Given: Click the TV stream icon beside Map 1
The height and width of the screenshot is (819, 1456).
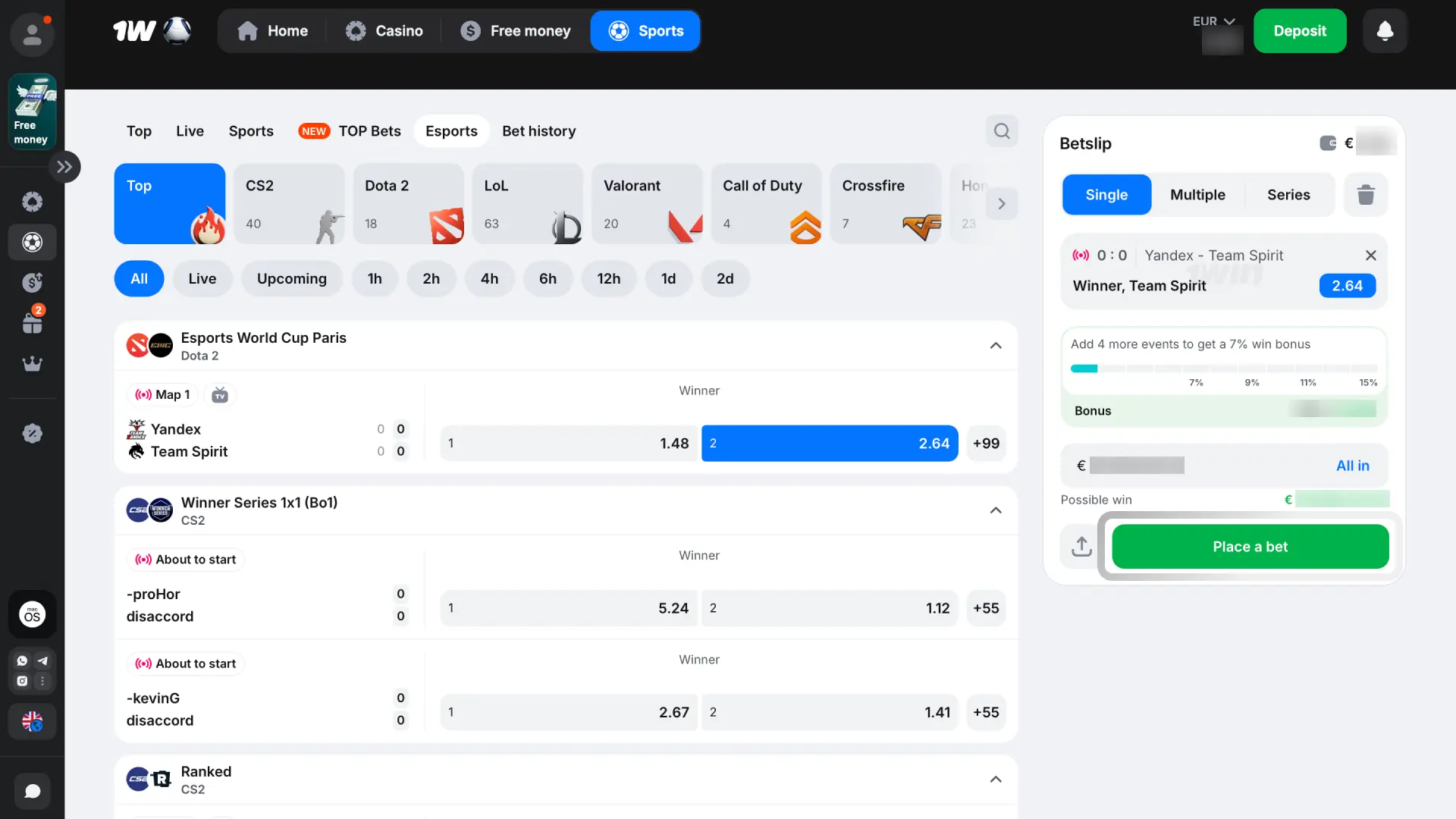Looking at the screenshot, I should (x=220, y=394).
